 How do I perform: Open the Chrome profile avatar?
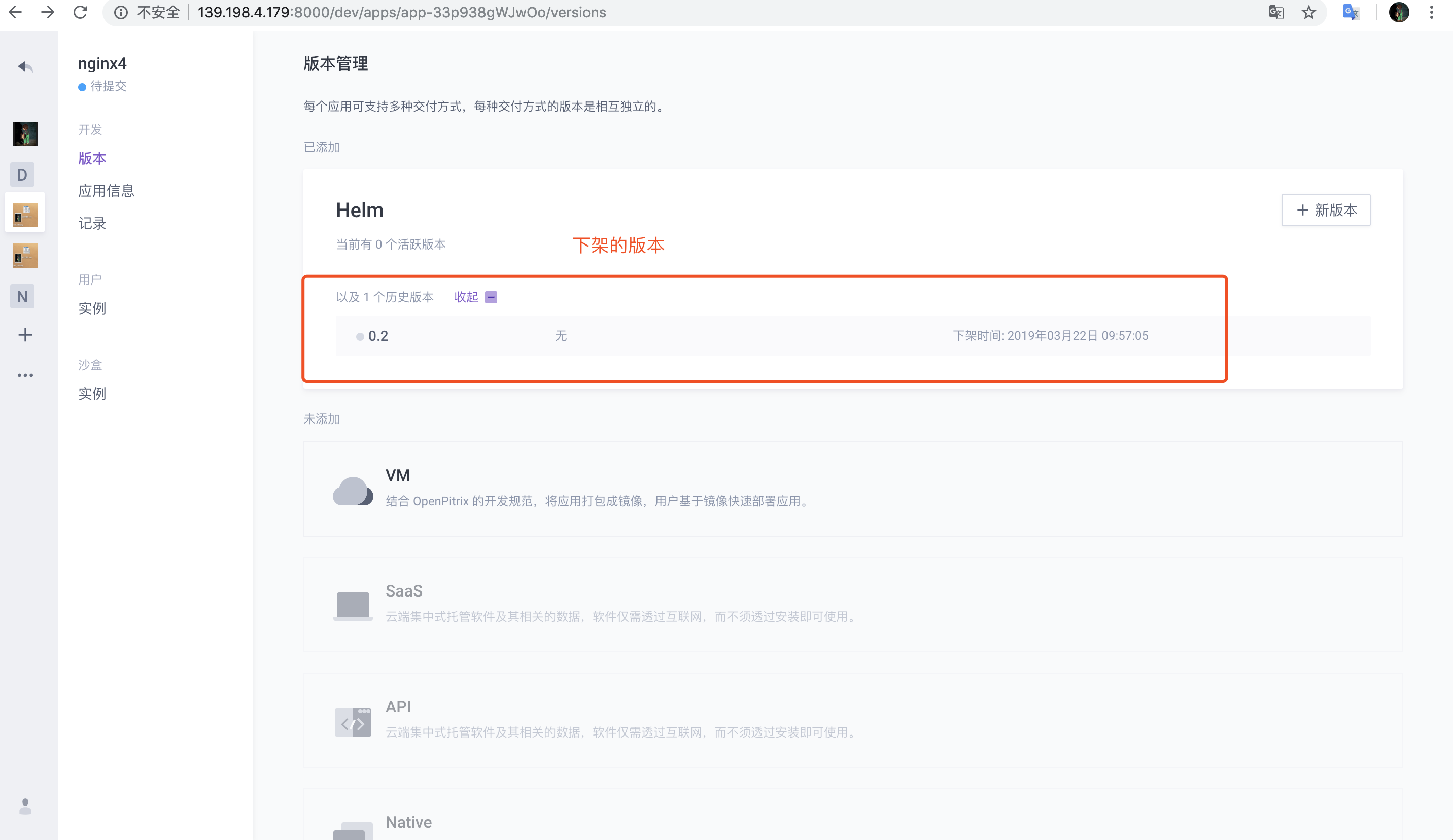pos(1399,12)
